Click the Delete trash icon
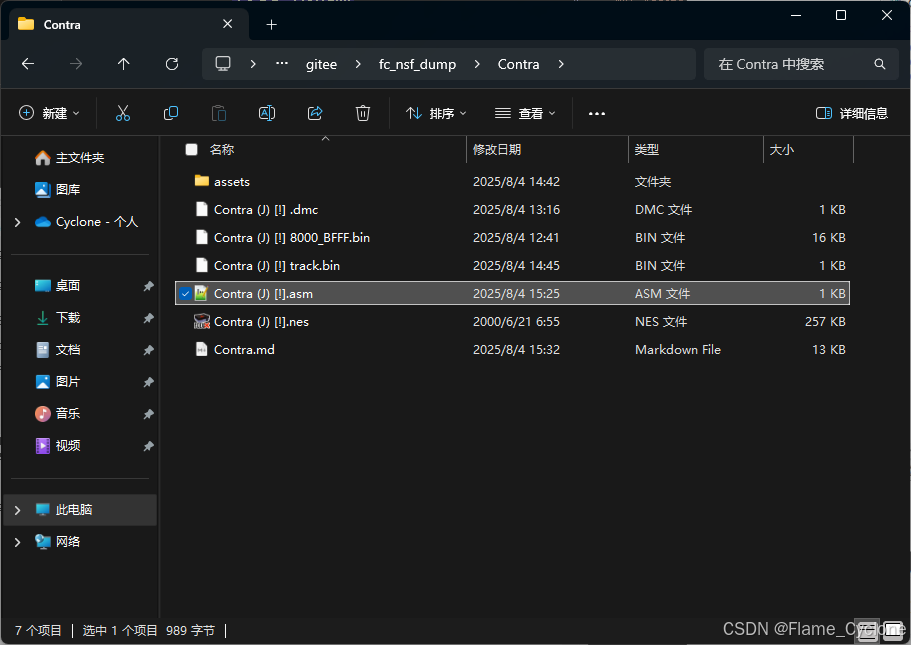911x645 pixels. [x=363, y=113]
